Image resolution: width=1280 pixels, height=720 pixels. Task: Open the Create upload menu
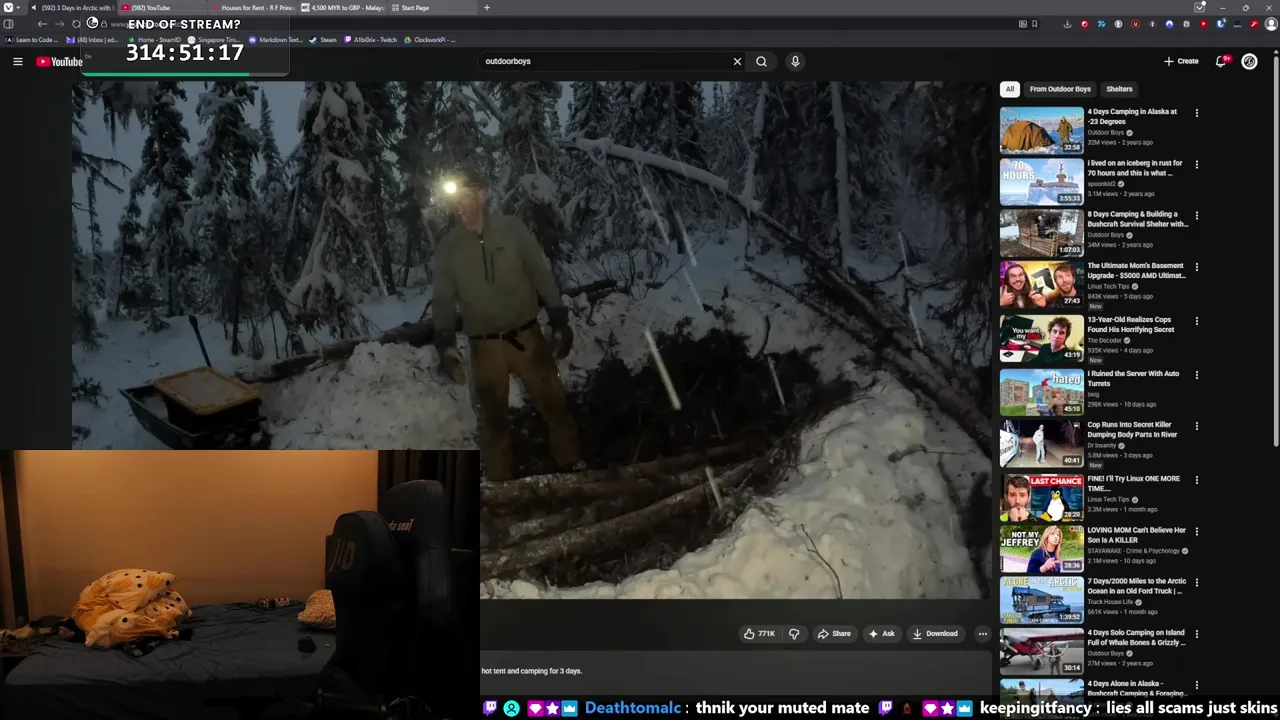coord(1181,61)
